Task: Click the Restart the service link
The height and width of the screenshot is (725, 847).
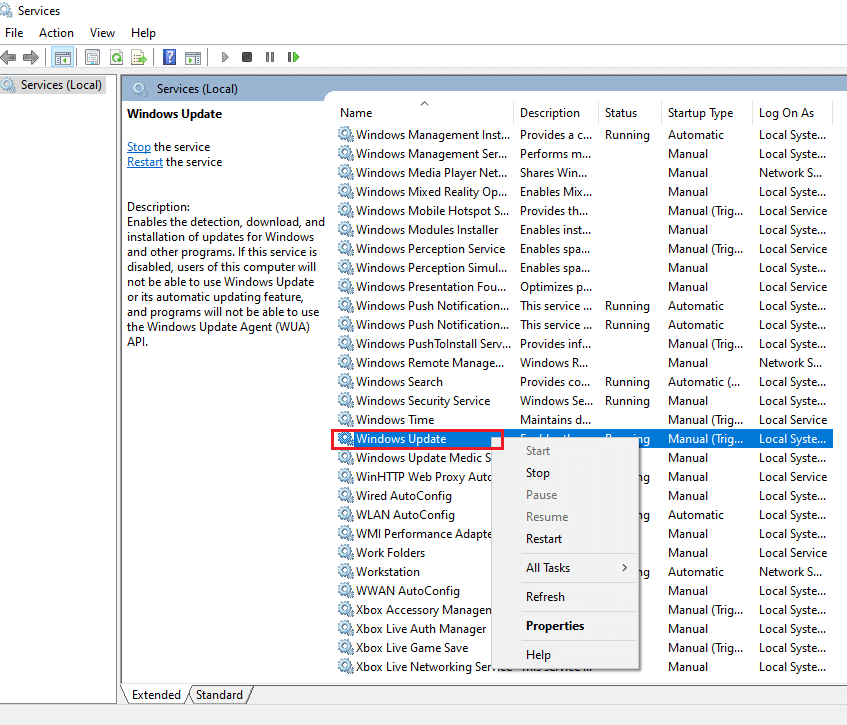Action: (x=145, y=162)
